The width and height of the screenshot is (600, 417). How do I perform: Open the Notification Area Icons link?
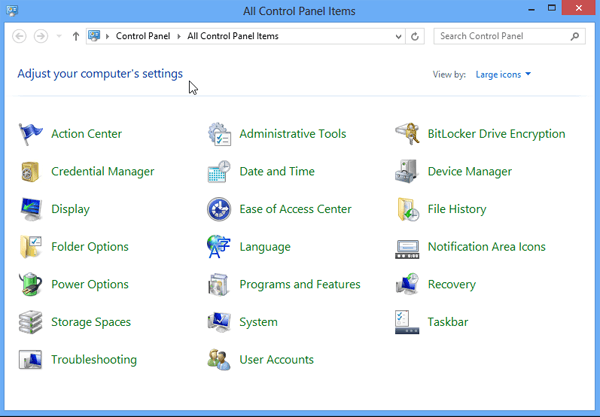486,247
